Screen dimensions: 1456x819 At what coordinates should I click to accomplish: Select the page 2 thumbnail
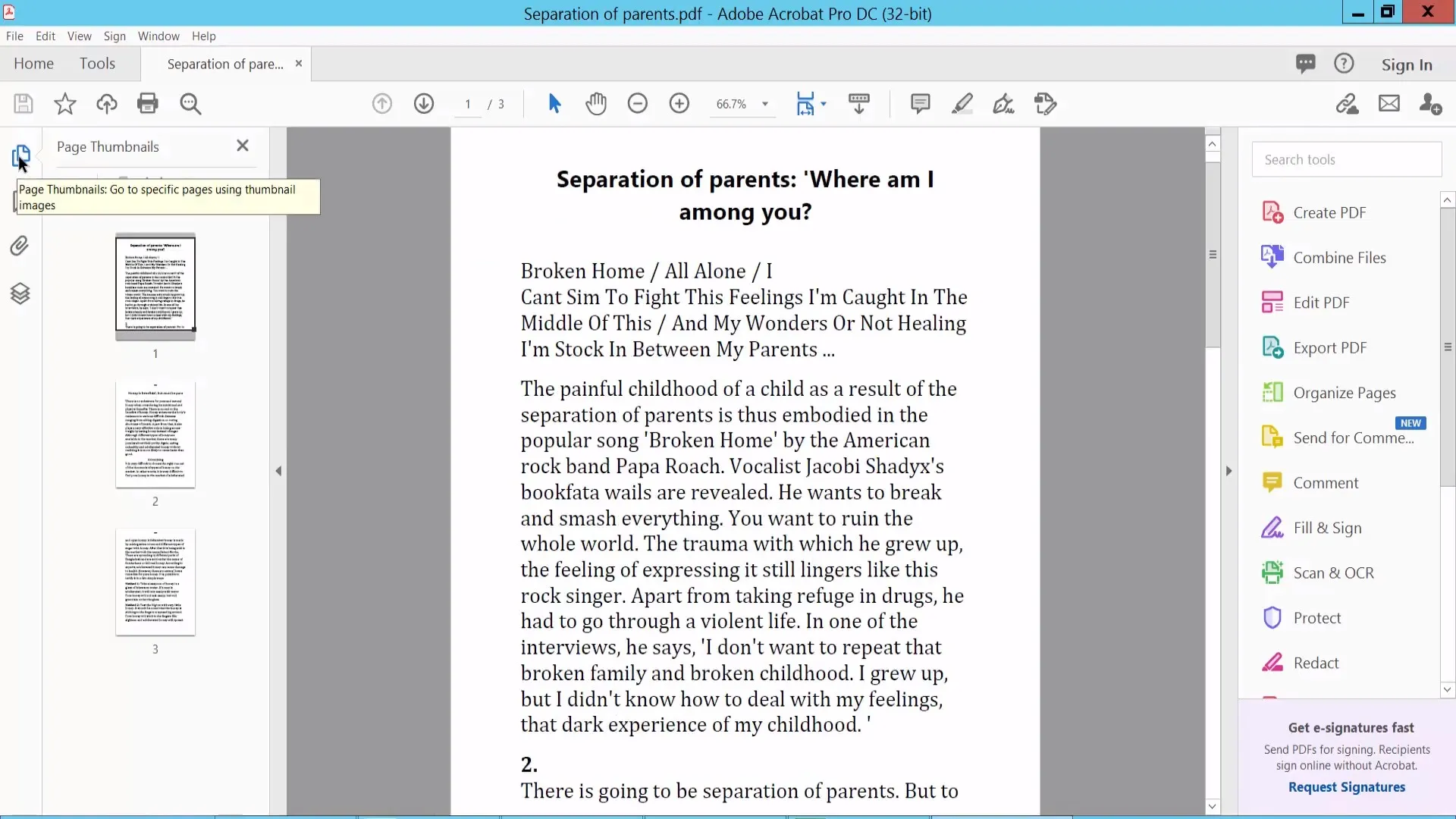(155, 435)
